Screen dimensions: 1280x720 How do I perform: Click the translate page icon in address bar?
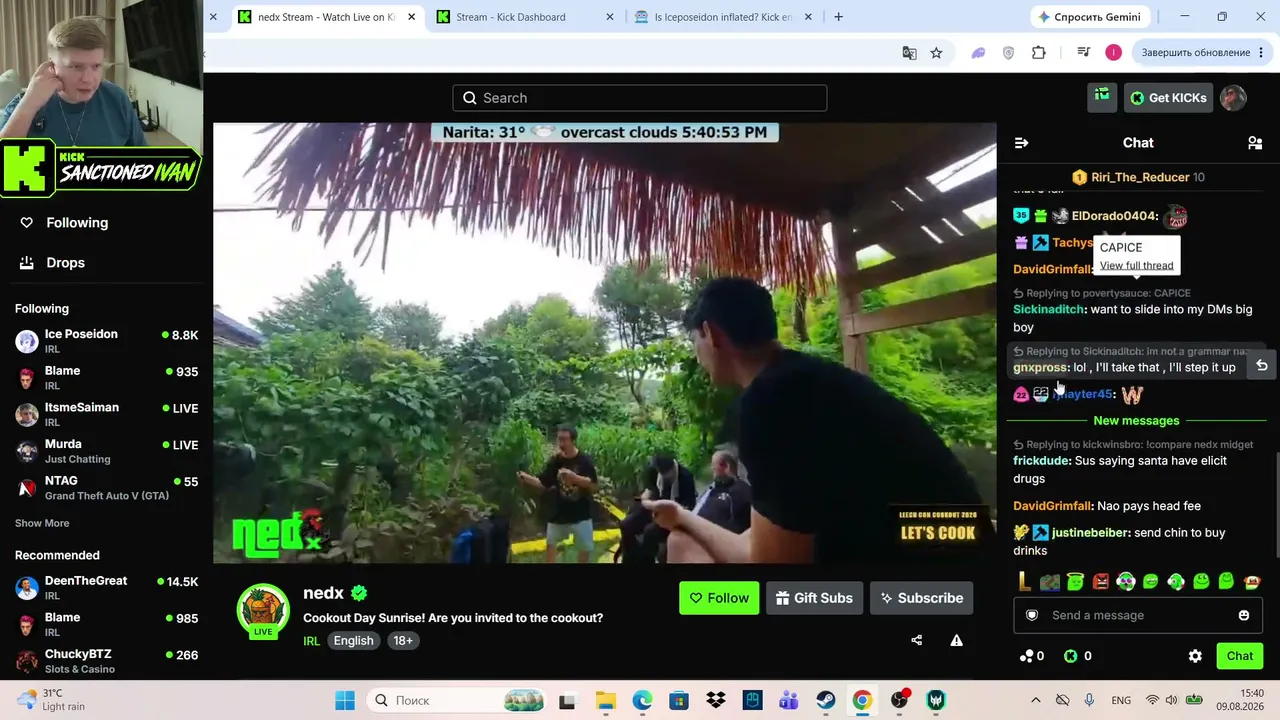[909, 53]
